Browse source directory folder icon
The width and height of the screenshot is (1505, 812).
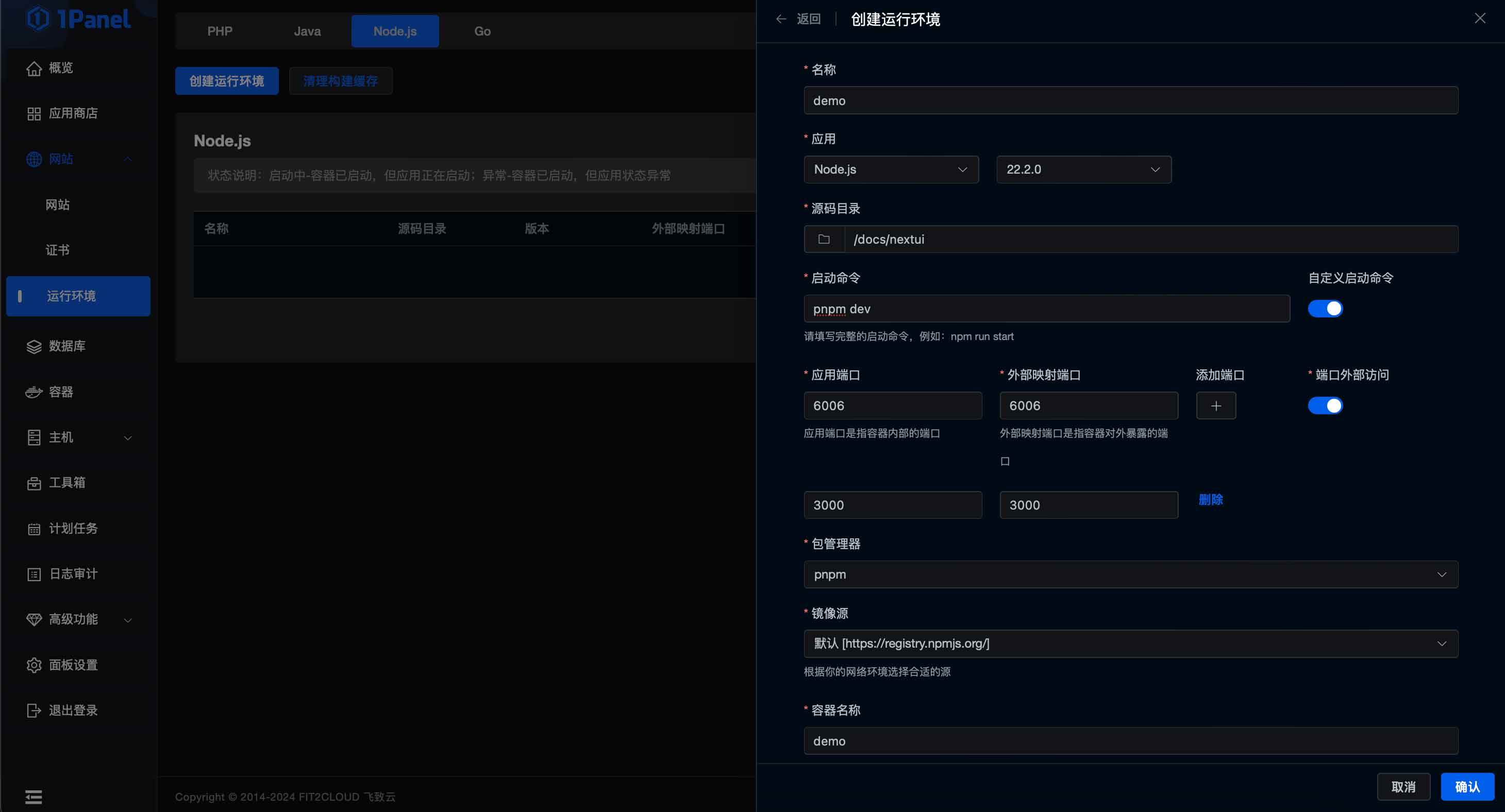point(824,239)
